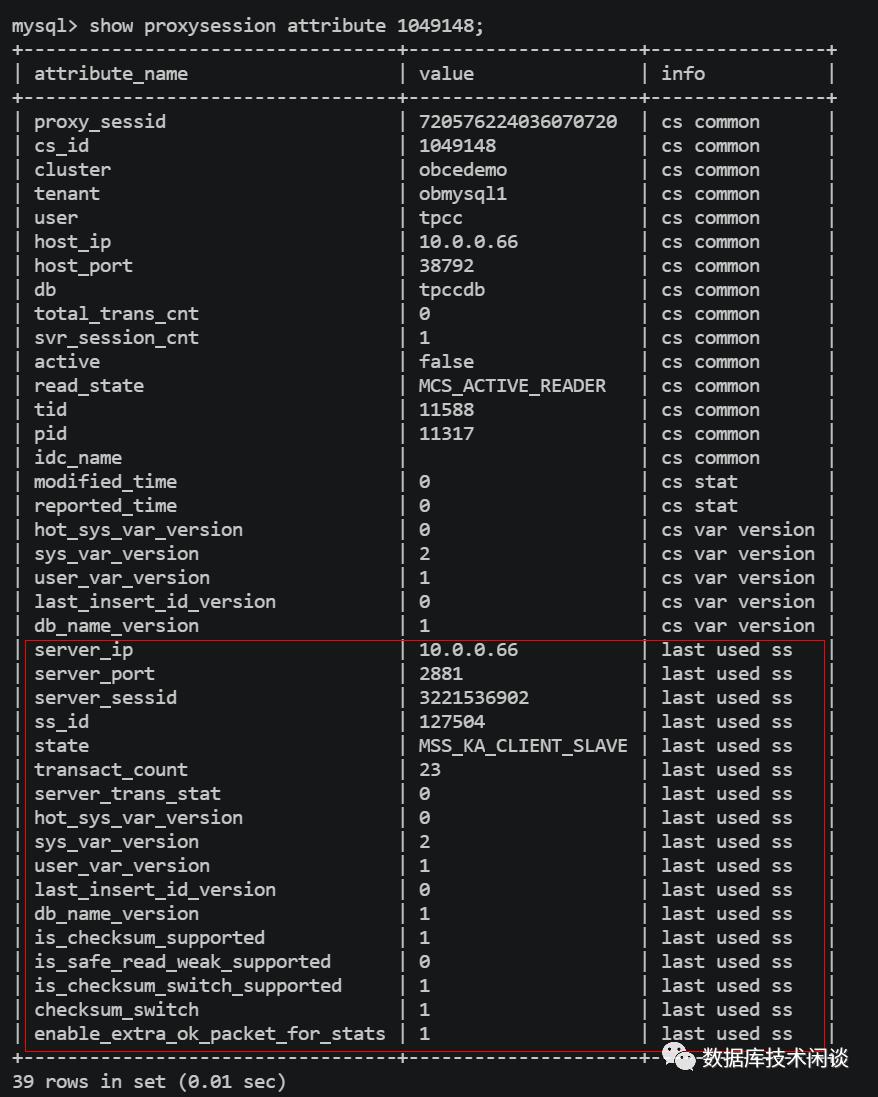Screen dimensions: 878x1097
Task: Click the mysql command line text
Action: click(248, 26)
